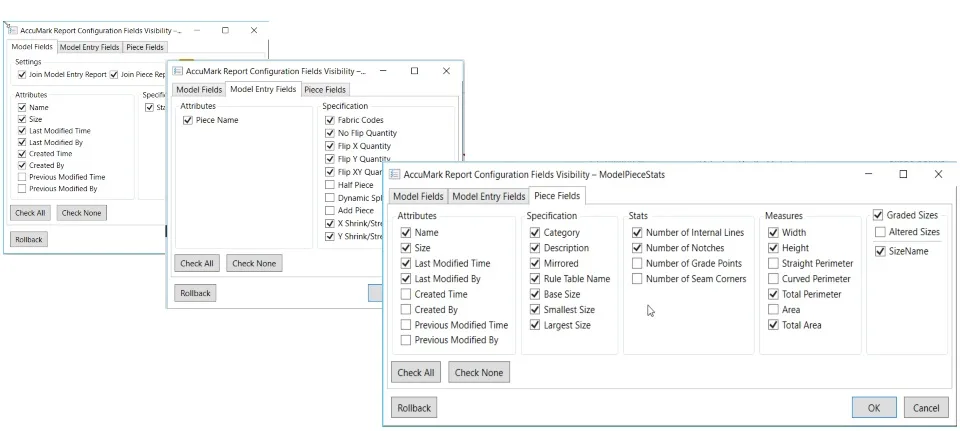Image resolution: width=960 pixels, height=431 pixels.
Task: Toggle the Base Size checkbox
Action: [x=534, y=294]
